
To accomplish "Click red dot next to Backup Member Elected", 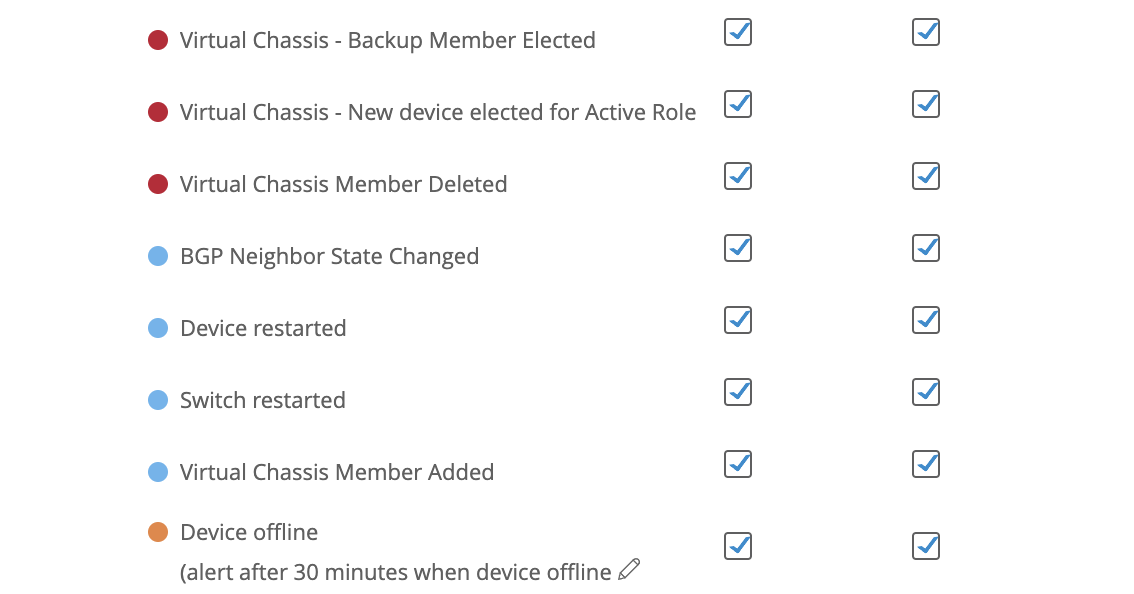I will click(158, 40).
